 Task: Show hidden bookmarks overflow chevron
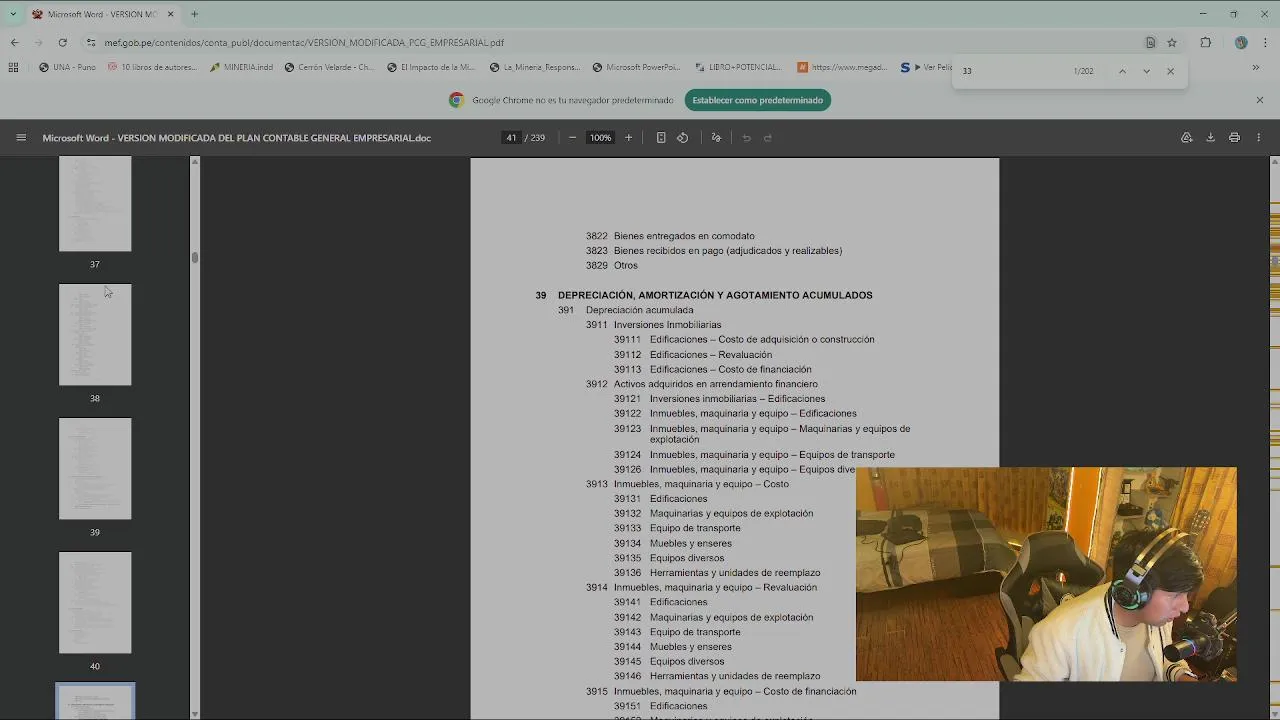(x=1255, y=67)
